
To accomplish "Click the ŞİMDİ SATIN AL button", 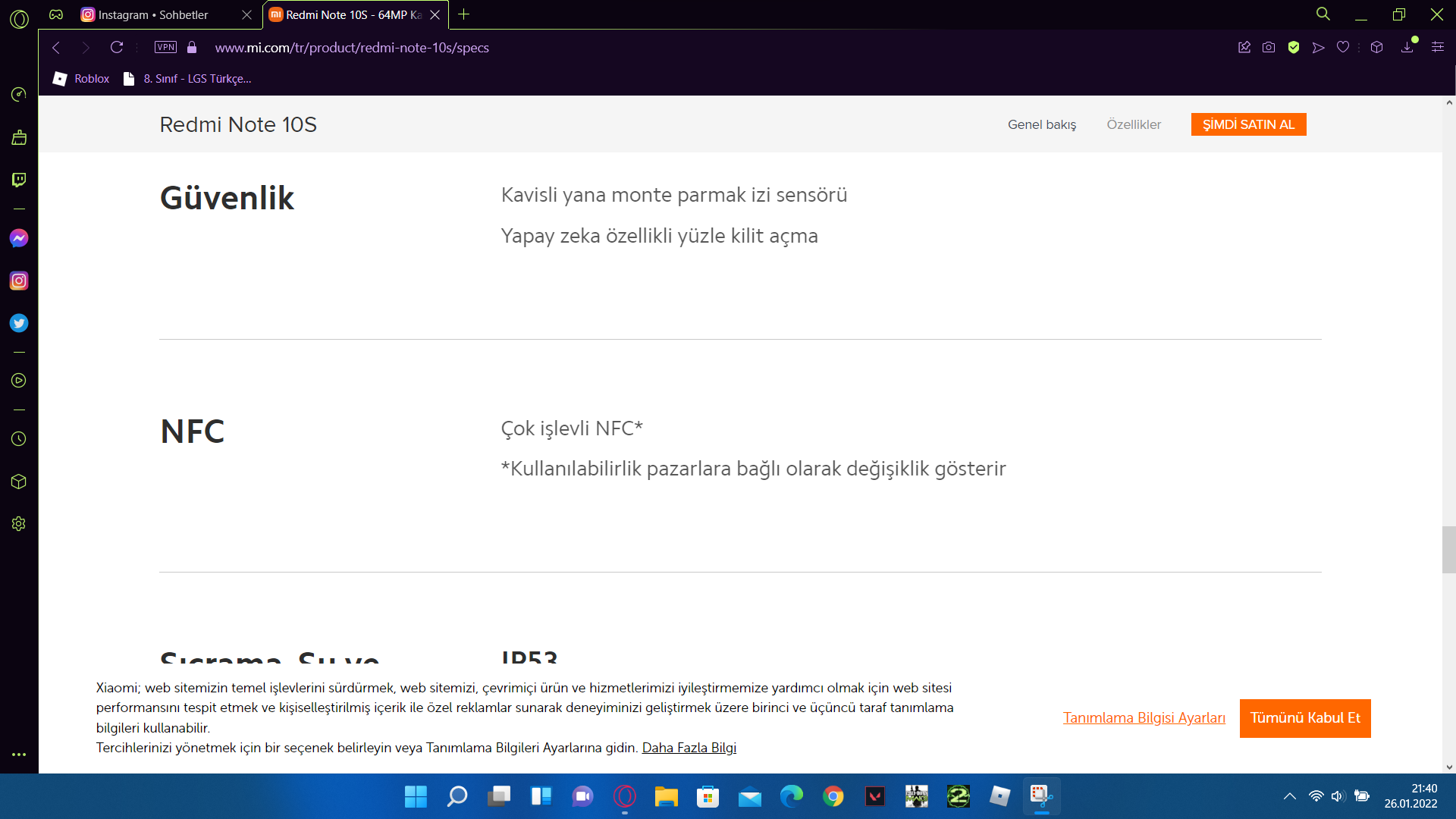I will (1248, 124).
